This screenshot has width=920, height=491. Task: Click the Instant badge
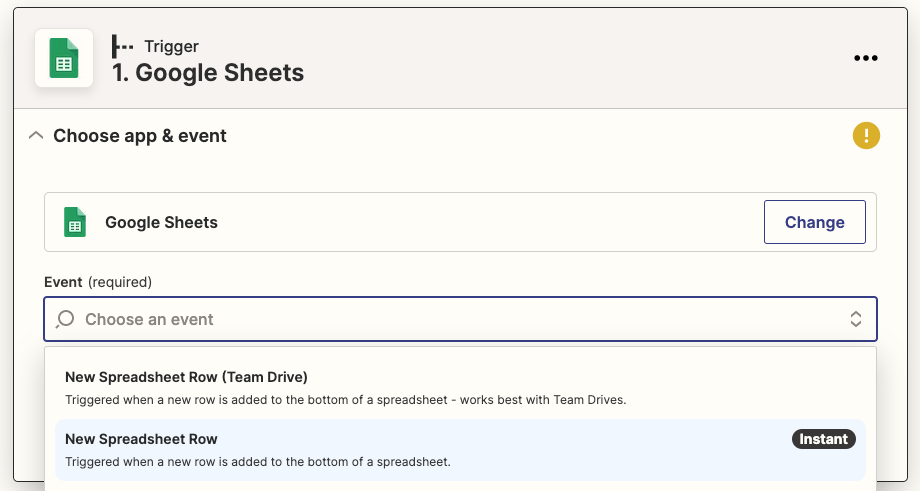(823, 439)
